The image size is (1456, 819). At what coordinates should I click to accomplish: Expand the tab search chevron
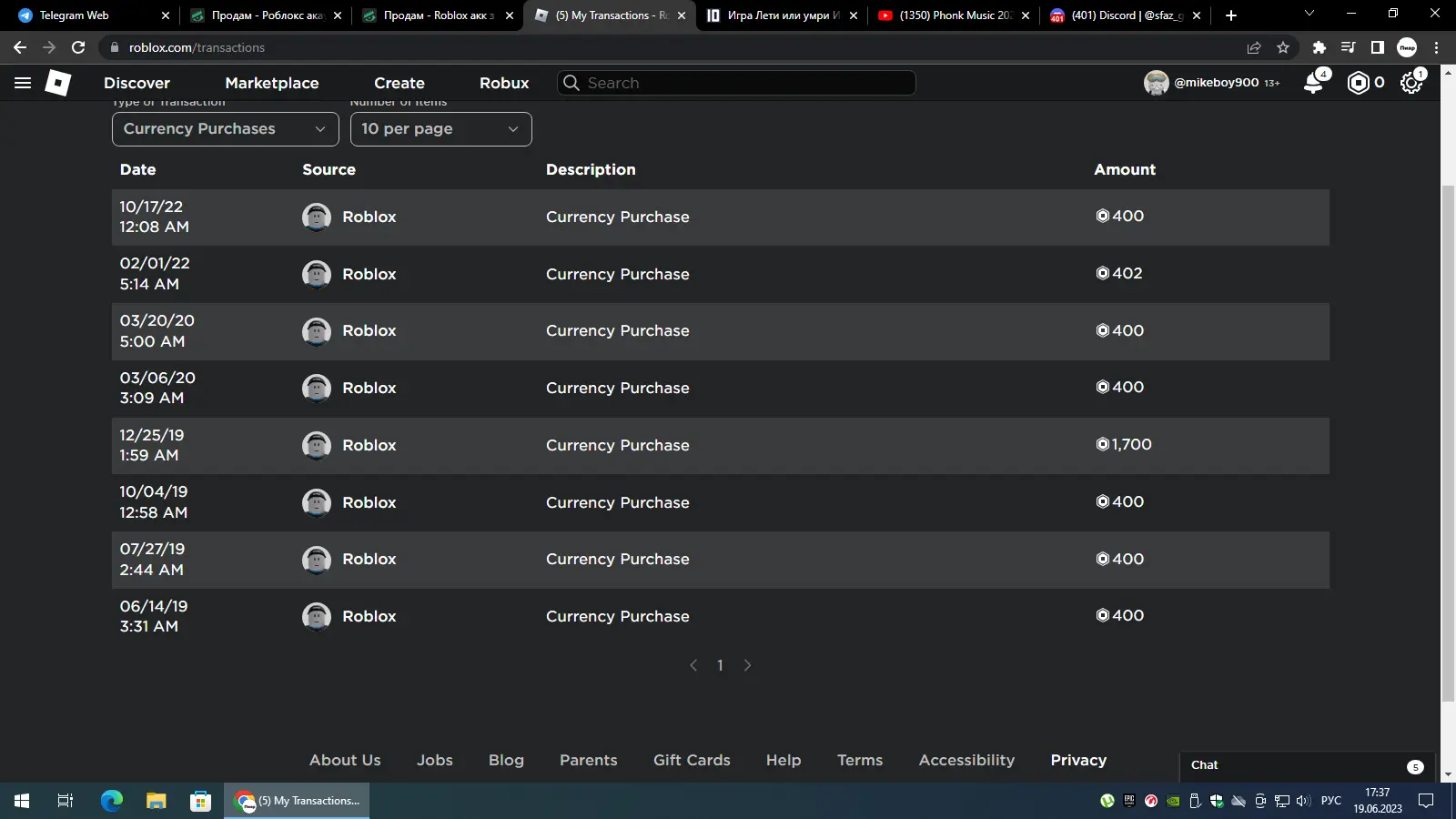[1309, 14]
